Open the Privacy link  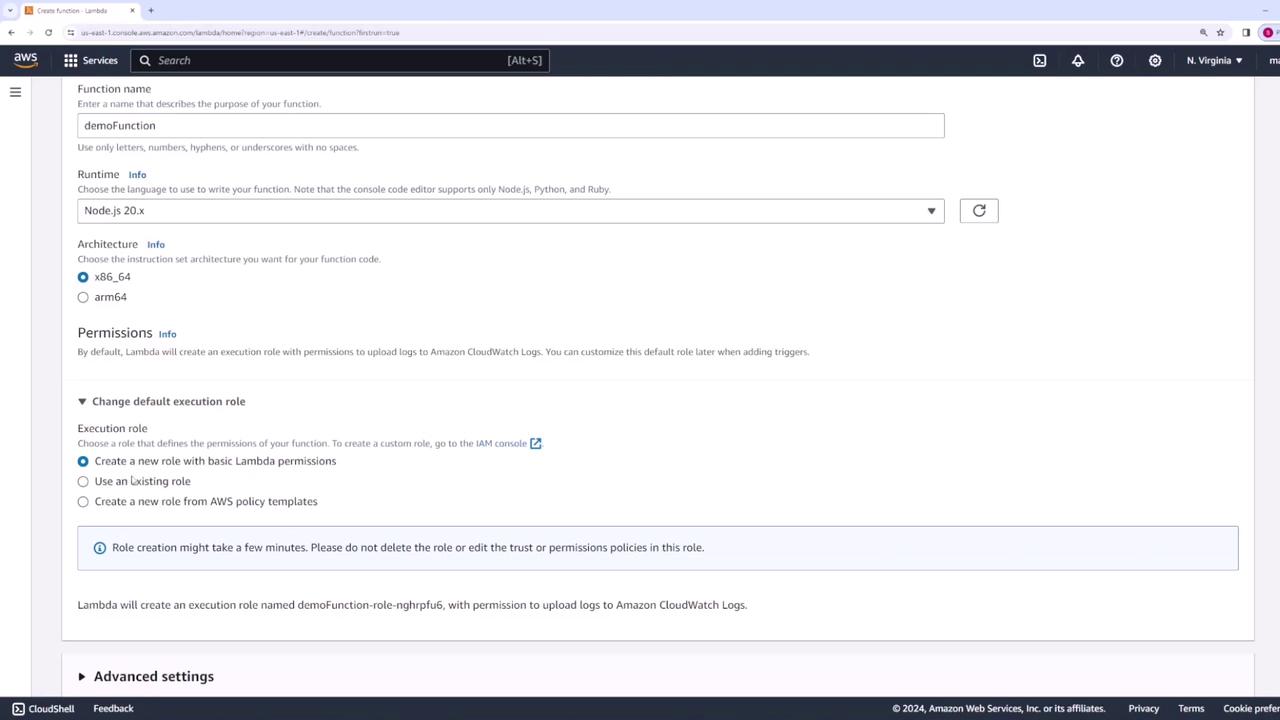[1144, 708]
